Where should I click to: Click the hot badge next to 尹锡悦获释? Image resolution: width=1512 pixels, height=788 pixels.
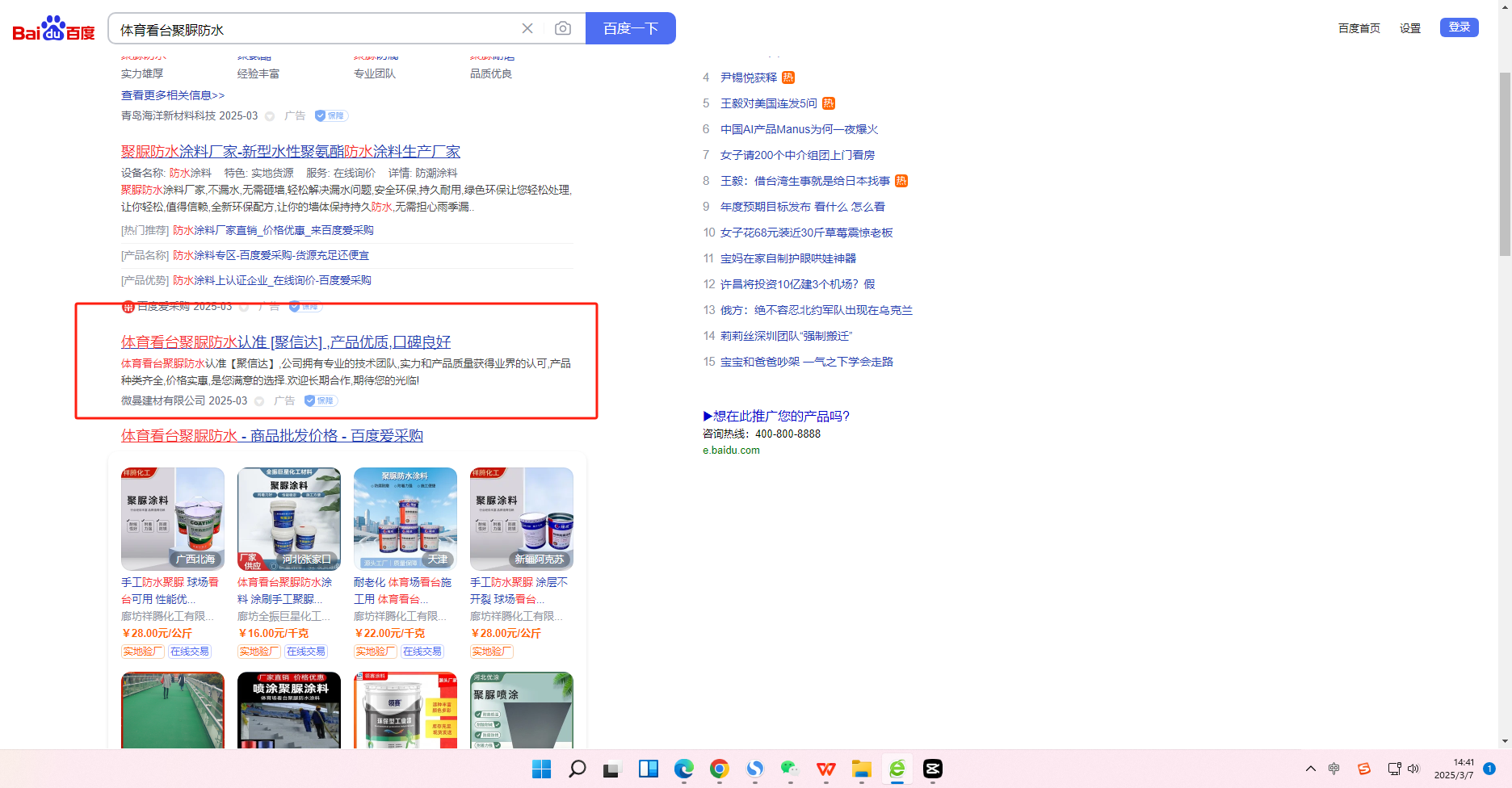(x=788, y=78)
